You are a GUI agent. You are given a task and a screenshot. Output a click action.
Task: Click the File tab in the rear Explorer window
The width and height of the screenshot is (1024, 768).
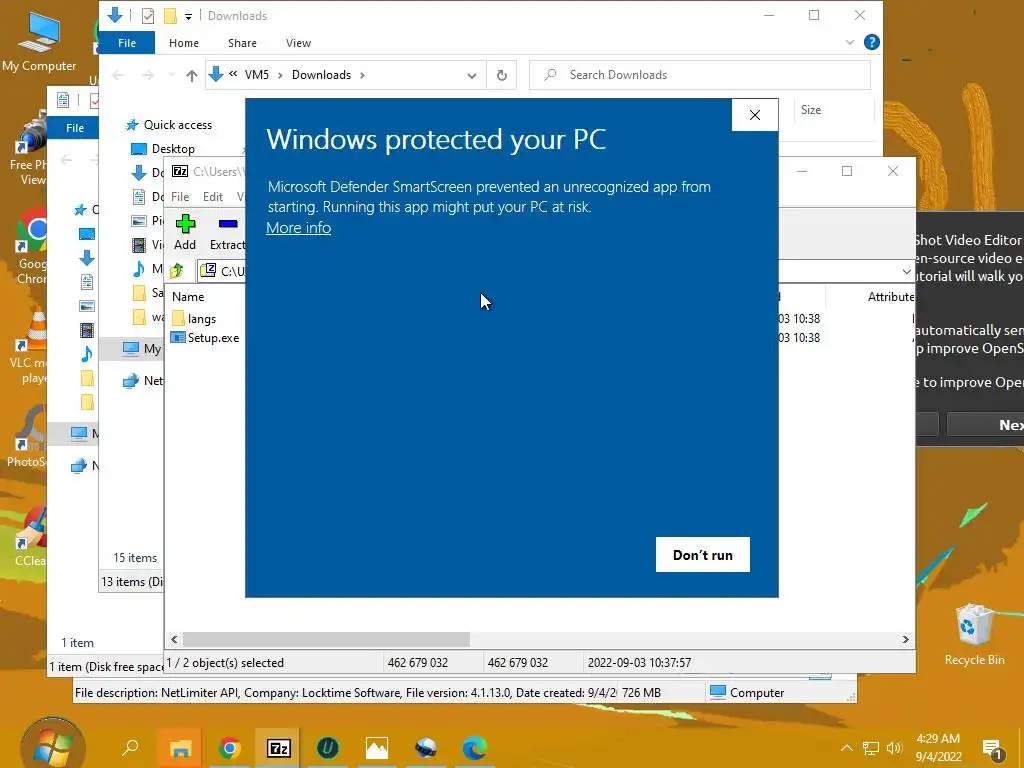[74, 128]
